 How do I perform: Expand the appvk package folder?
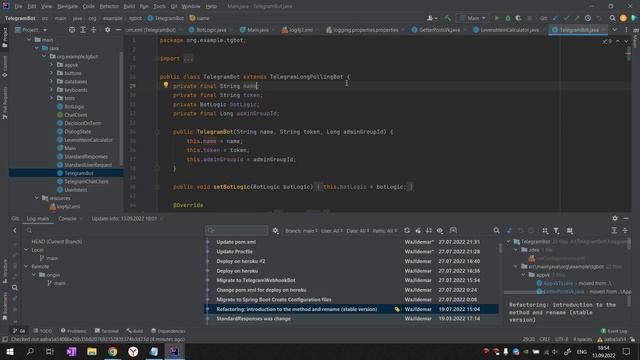51,65
